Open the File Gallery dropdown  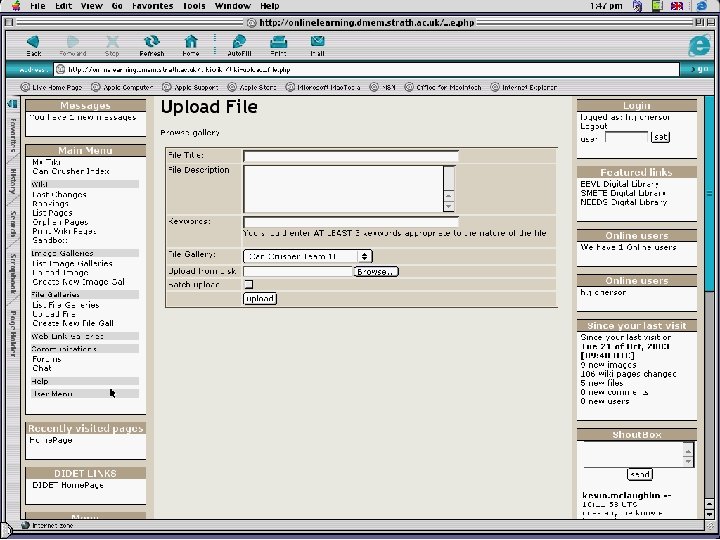(x=308, y=256)
